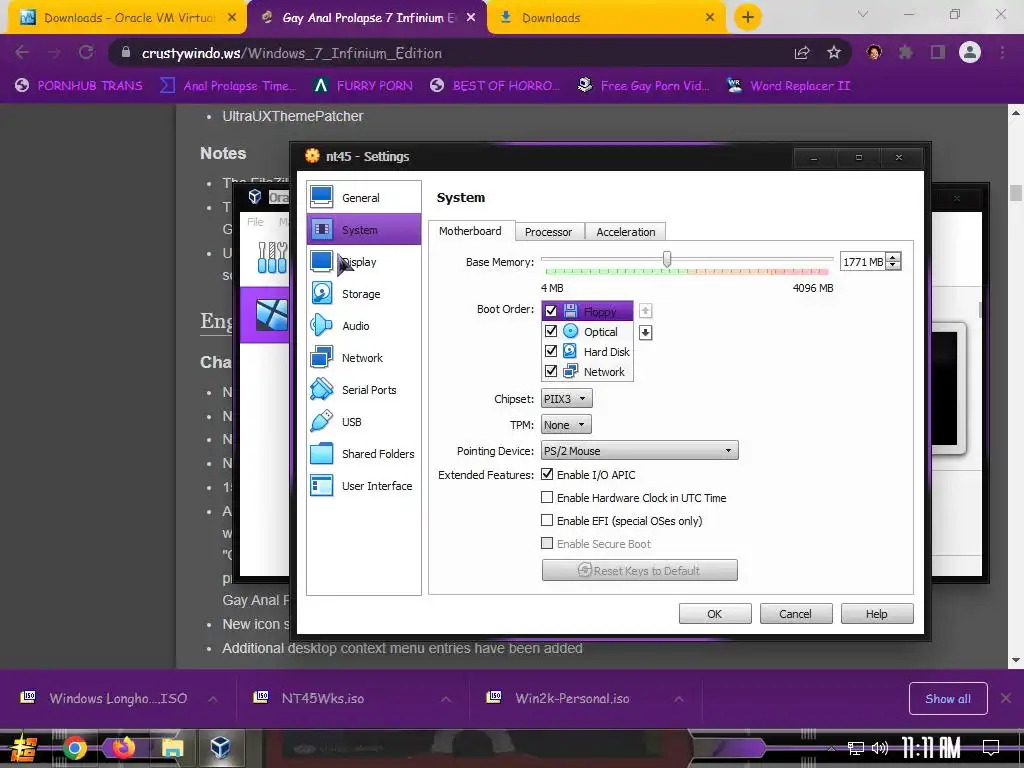Move selected boot device down arrow
Viewport: 1024px width, 768px height.
click(645, 332)
